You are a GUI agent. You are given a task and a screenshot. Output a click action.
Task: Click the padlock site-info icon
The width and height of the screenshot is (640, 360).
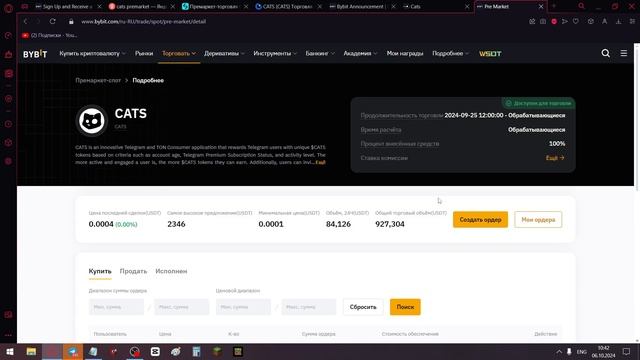[71, 22]
